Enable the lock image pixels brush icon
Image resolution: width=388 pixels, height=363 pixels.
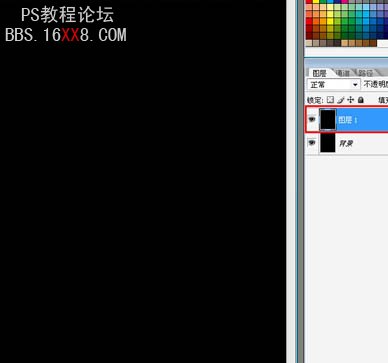[x=340, y=100]
